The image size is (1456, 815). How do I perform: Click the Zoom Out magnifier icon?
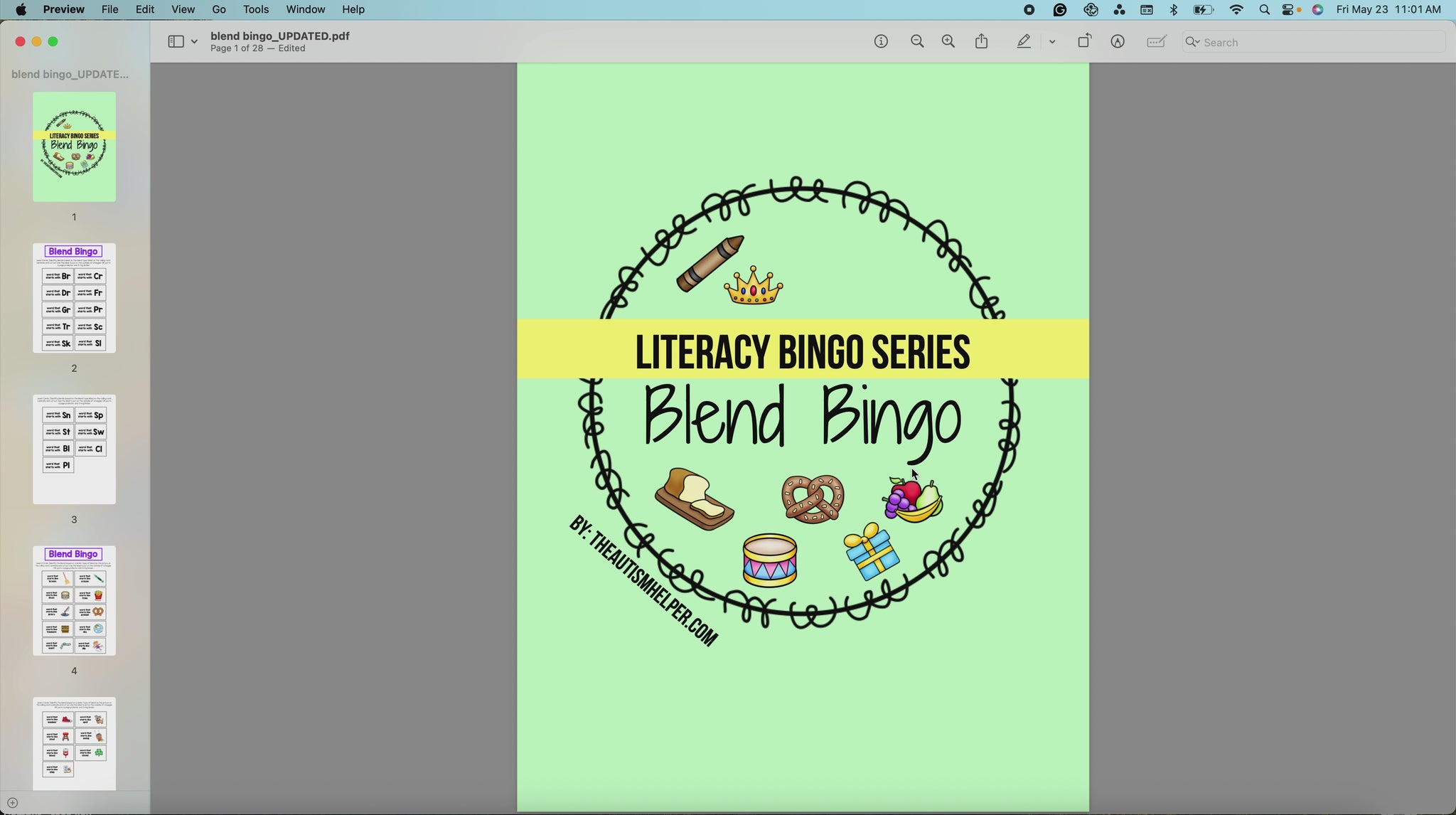pyautogui.click(x=917, y=42)
